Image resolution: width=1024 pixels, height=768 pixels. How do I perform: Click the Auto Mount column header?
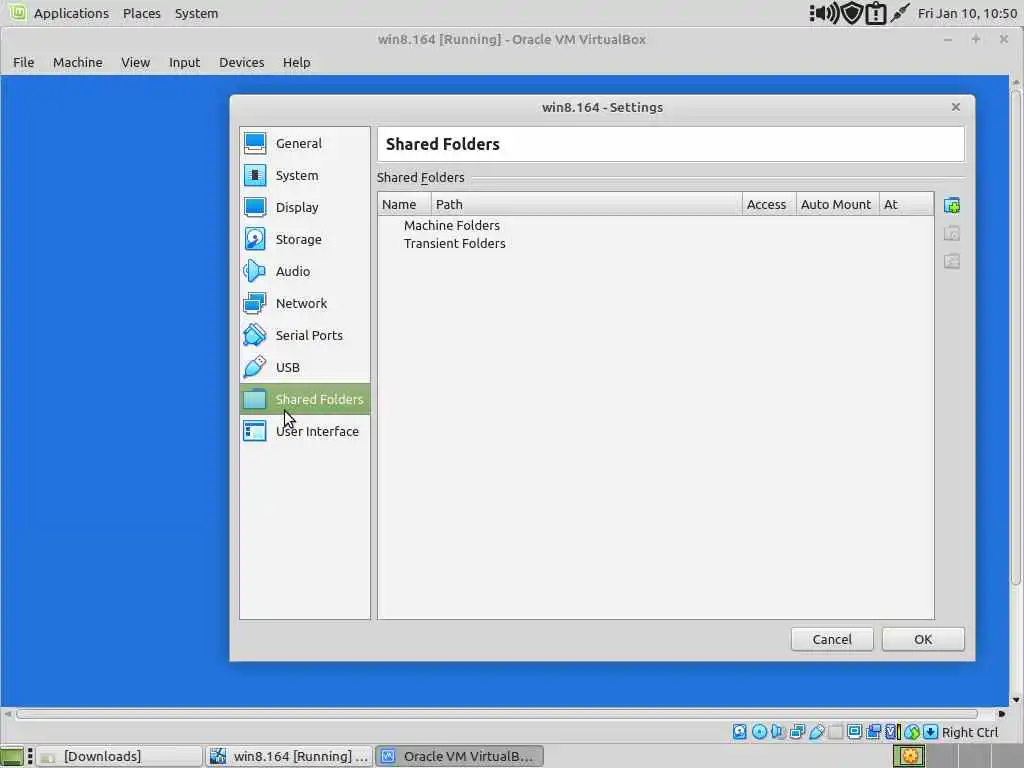(x=837, y=204)
